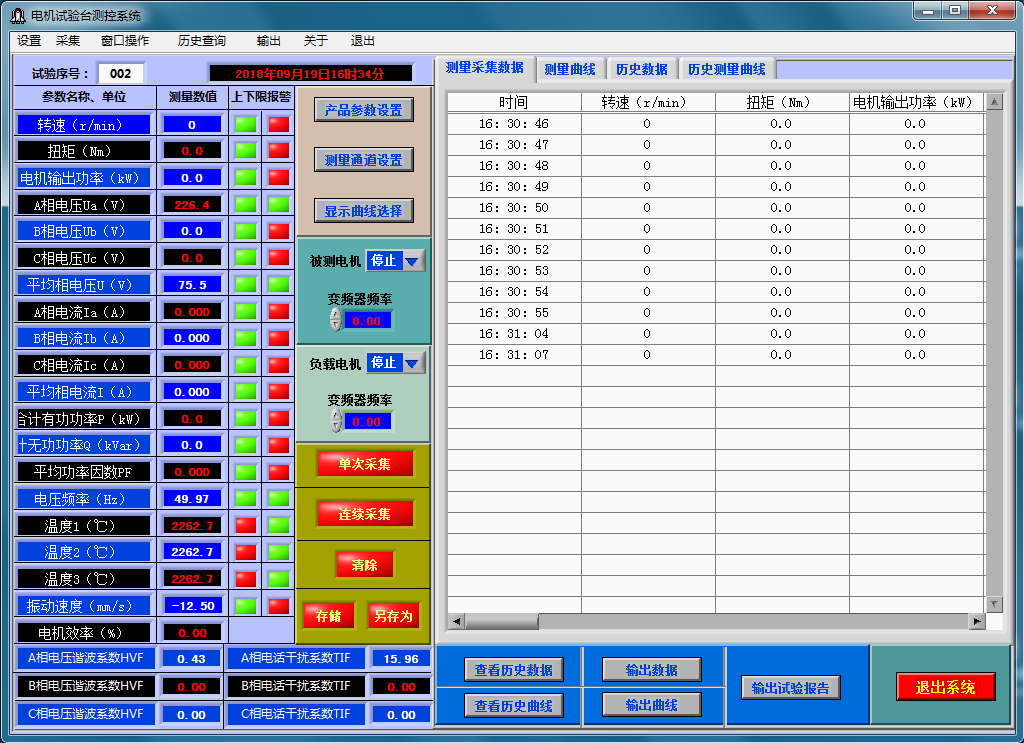Click the motor test system title bar icon
The width and height of the screenshot is (1024, 743).
[17, 15]
